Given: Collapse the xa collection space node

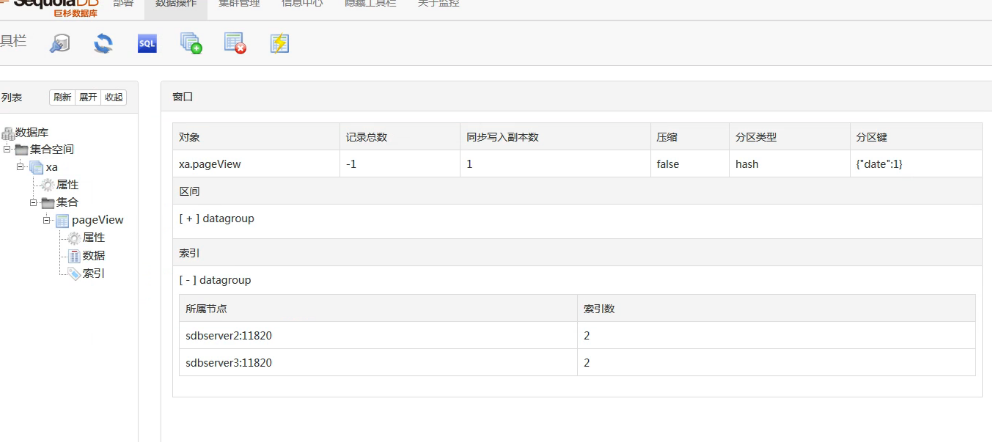Looking at the screenshot, I should point(21,167).
